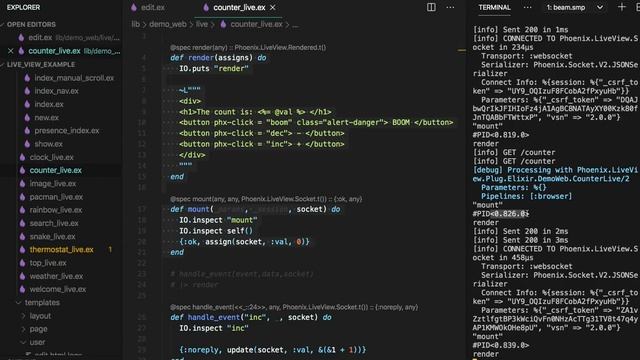Open show.ex file

48,144
